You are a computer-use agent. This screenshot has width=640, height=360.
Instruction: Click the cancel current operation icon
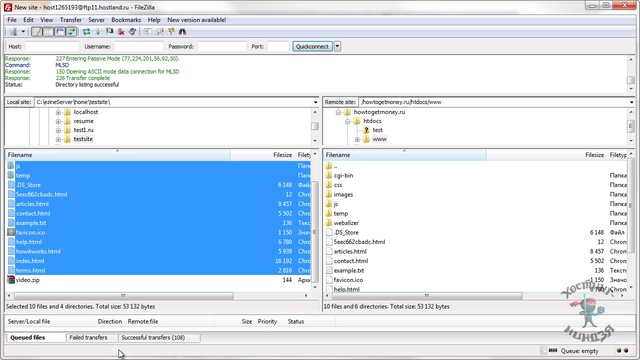tap(109, 31)
